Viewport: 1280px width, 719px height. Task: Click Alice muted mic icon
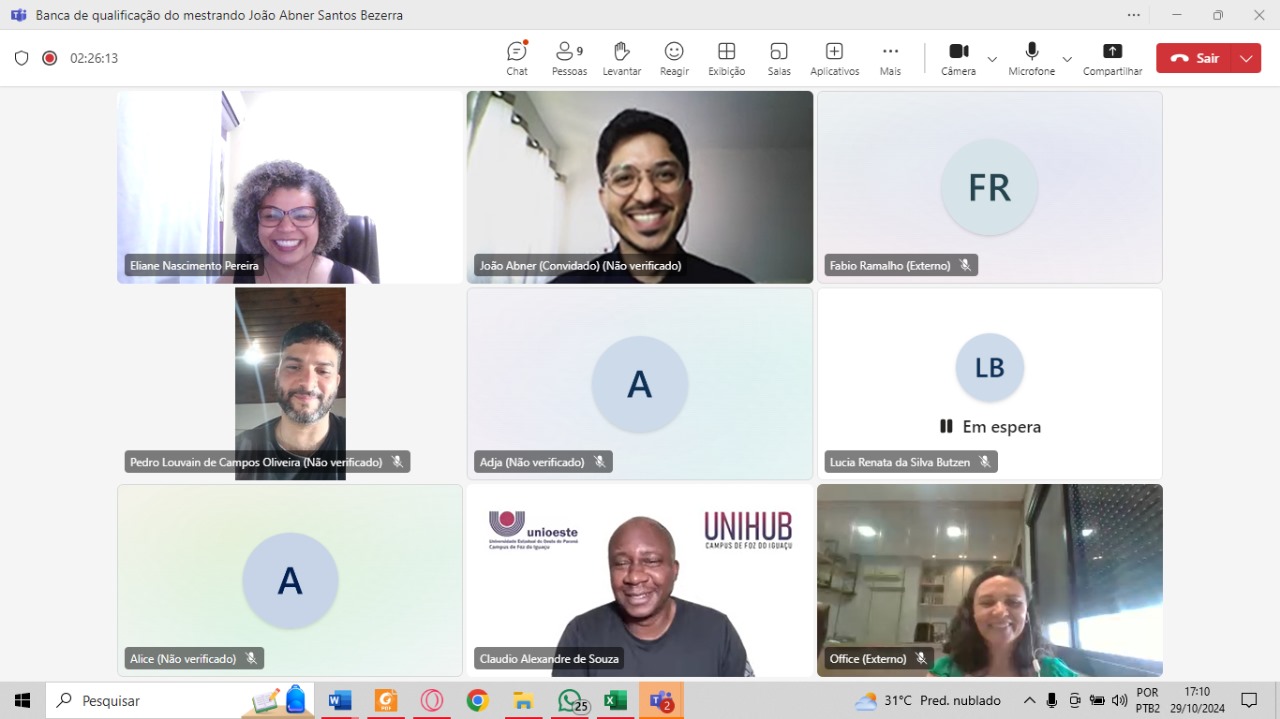click(x=251, y=658)
